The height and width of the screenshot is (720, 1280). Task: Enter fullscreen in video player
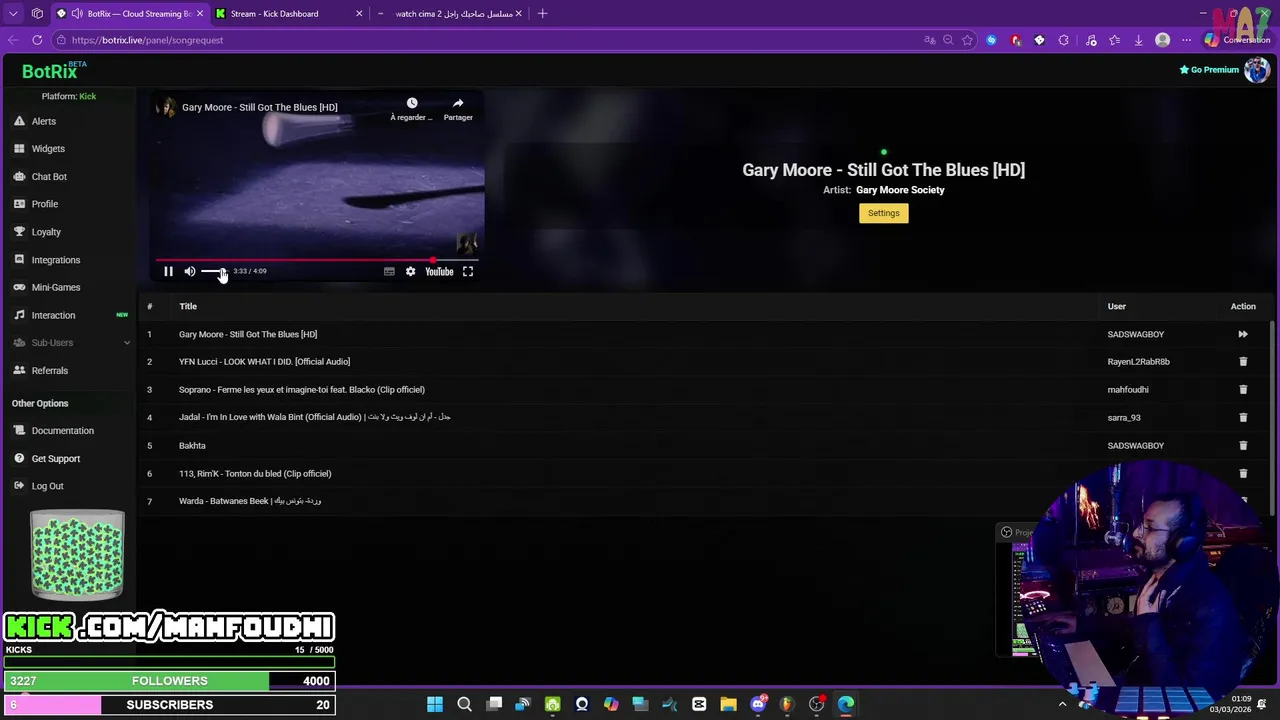click(x=467, y=272)
